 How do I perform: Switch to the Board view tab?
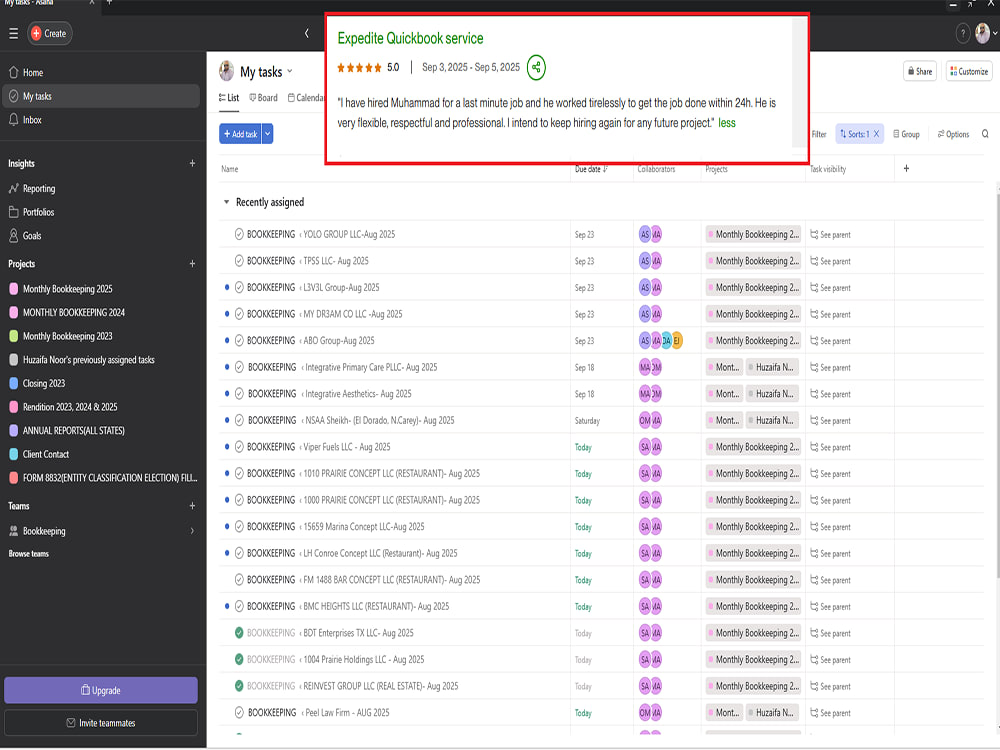coord(263,98)
